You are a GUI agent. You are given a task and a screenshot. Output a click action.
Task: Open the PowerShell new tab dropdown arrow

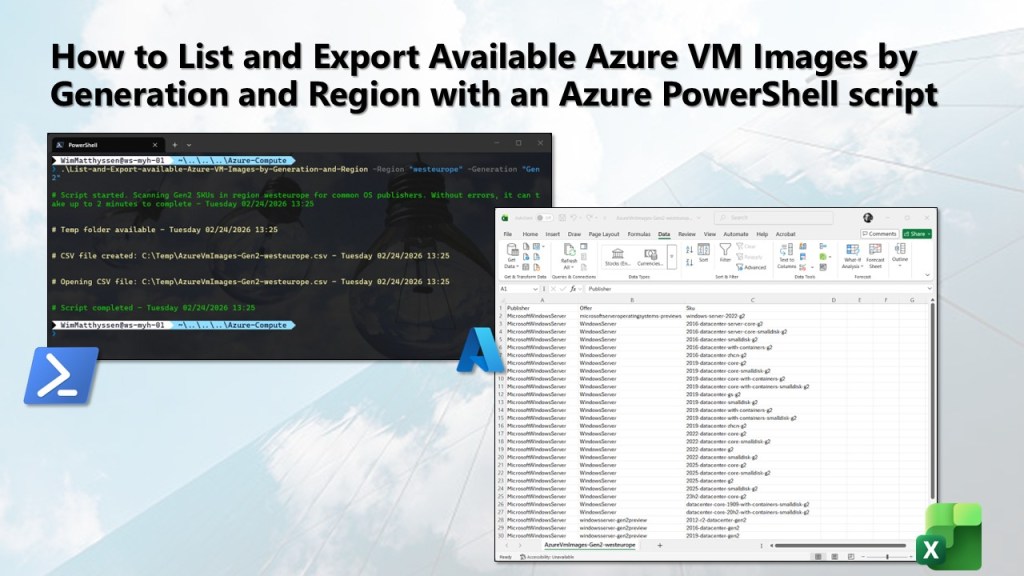(190, 145)
